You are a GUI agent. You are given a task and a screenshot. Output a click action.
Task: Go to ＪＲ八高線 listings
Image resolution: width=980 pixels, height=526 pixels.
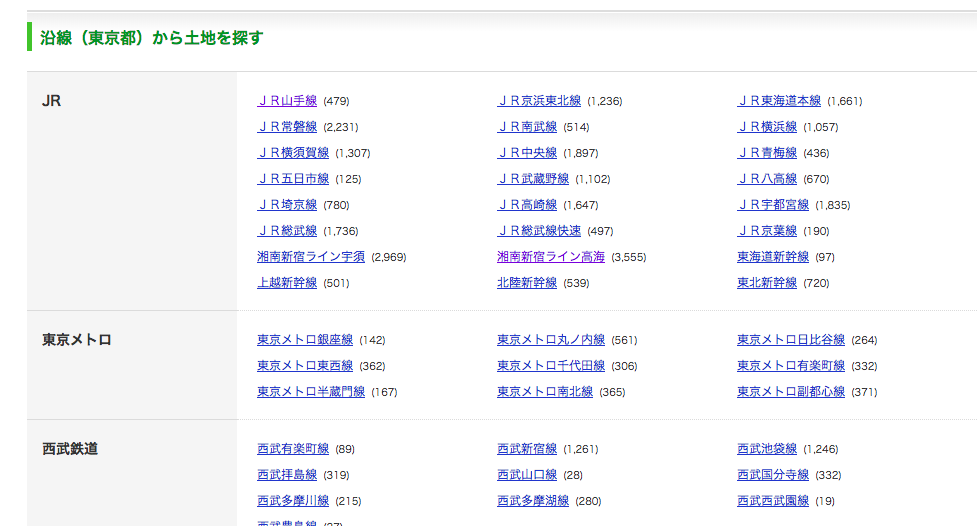point(767,179)
